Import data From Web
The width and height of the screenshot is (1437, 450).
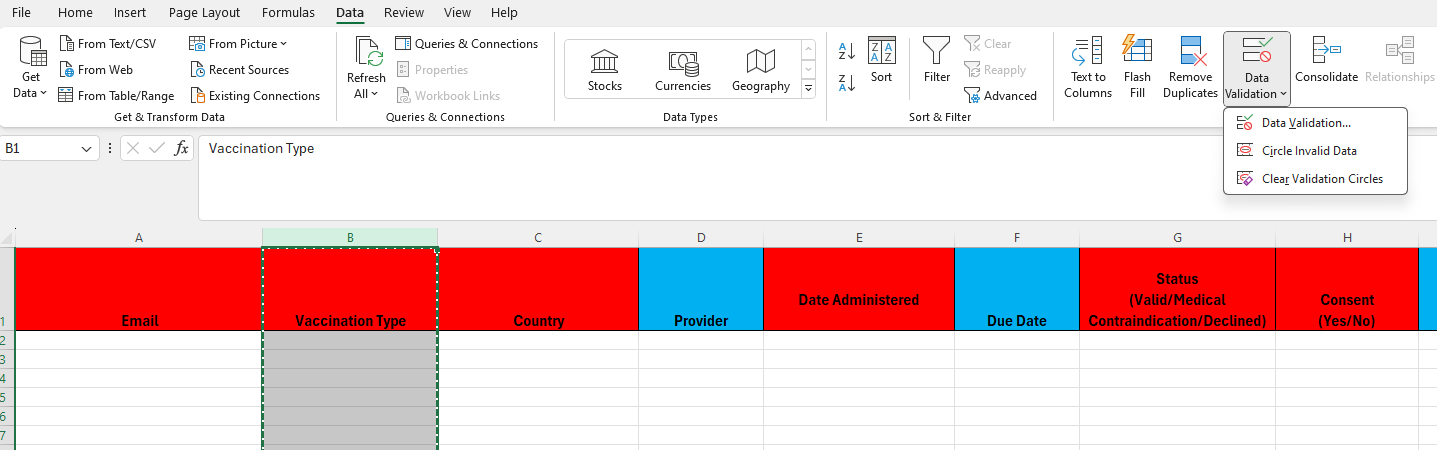96,69
